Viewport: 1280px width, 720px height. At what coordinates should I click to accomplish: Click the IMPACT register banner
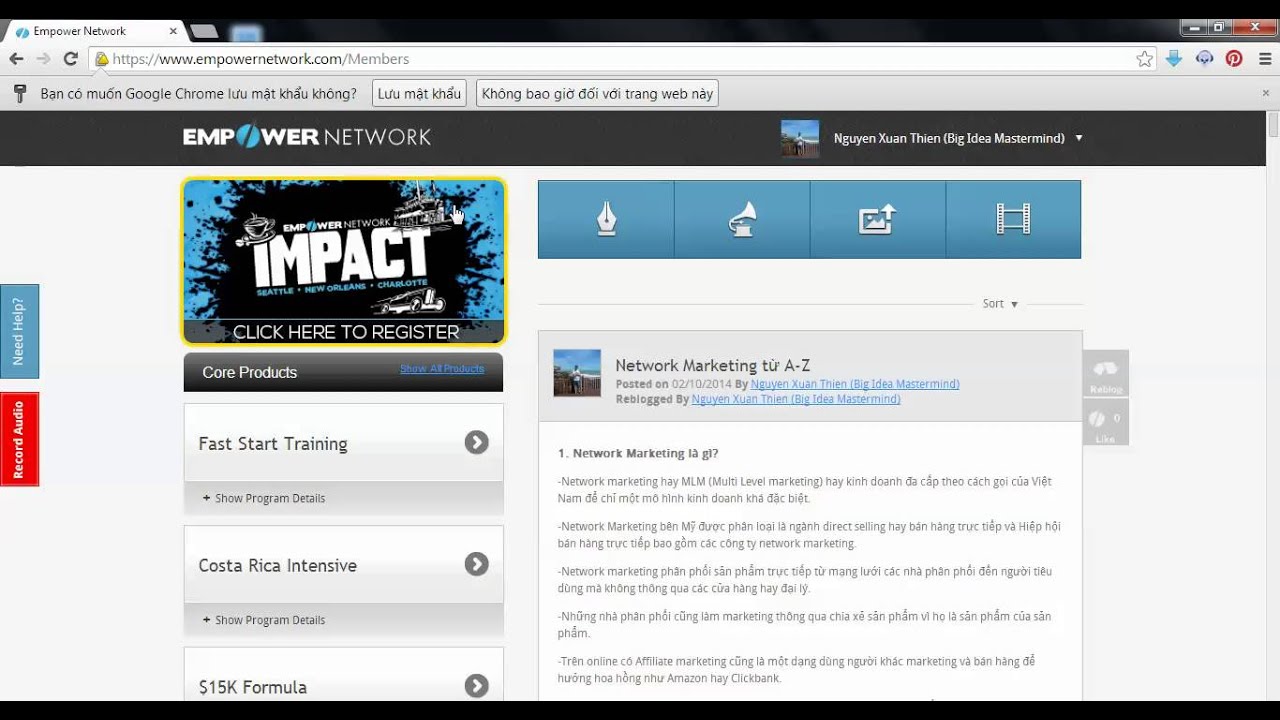344,262
